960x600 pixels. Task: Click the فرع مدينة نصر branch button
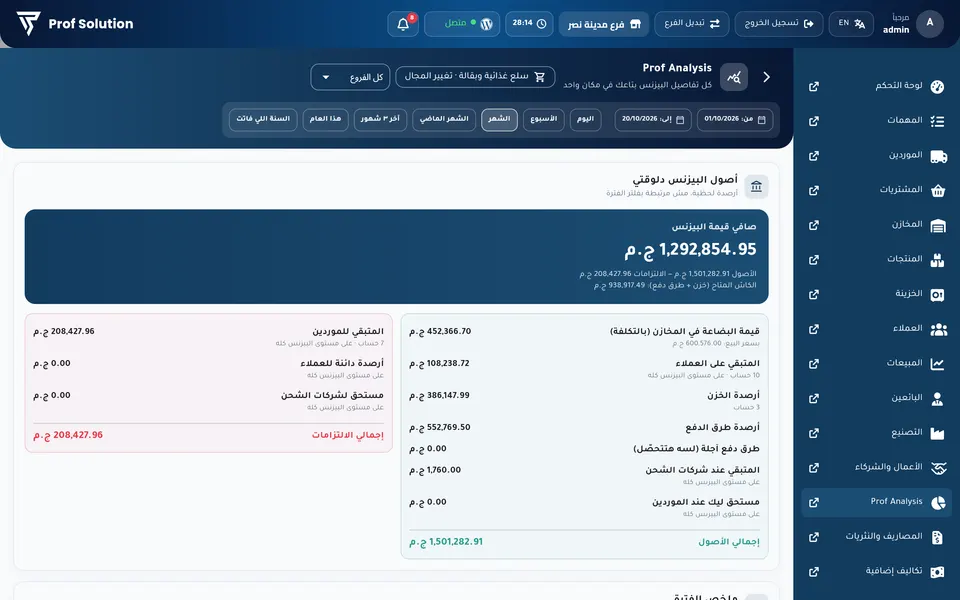[604, 24]
